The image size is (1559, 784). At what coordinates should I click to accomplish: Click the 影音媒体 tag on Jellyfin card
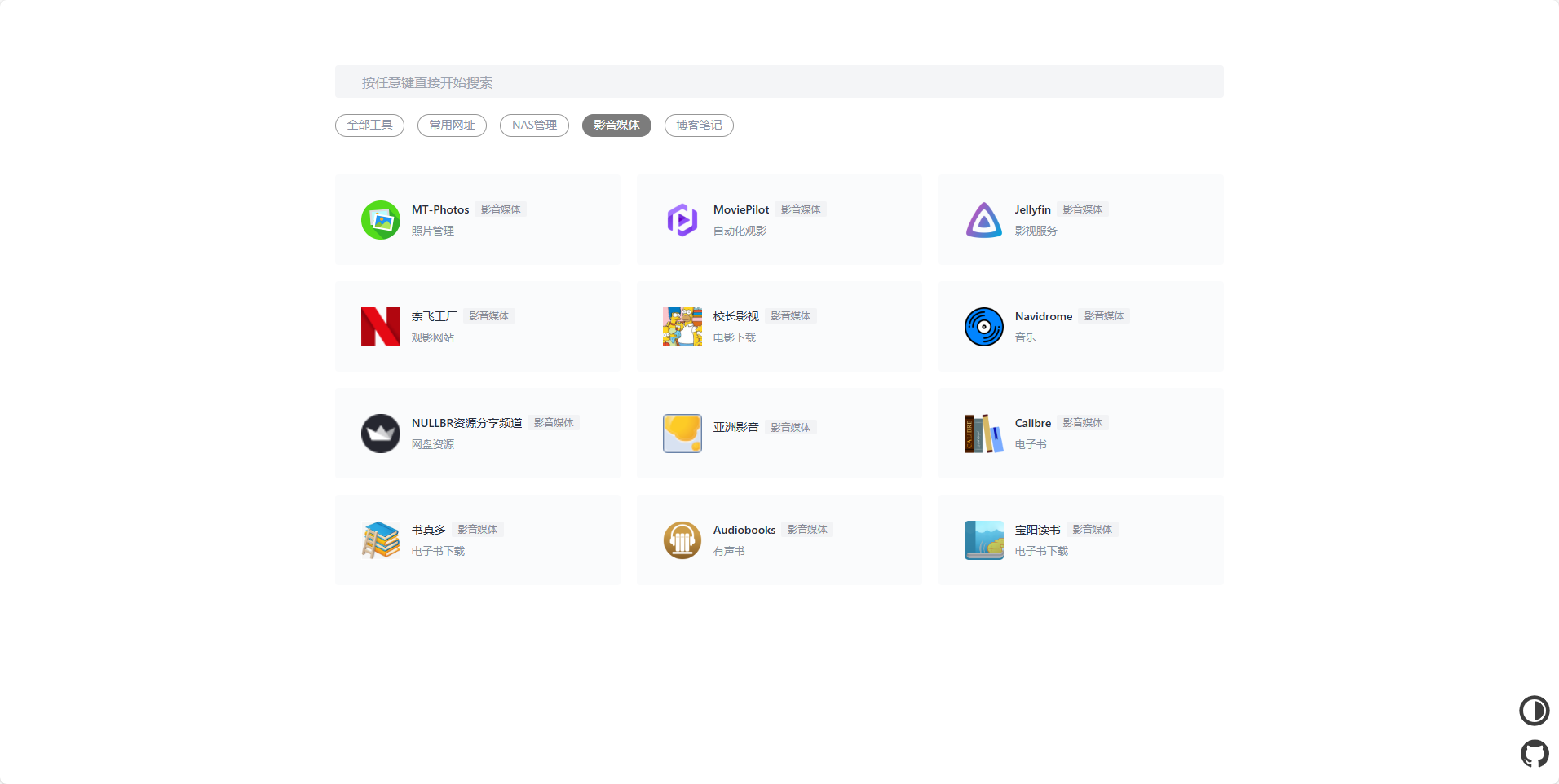1083,209
